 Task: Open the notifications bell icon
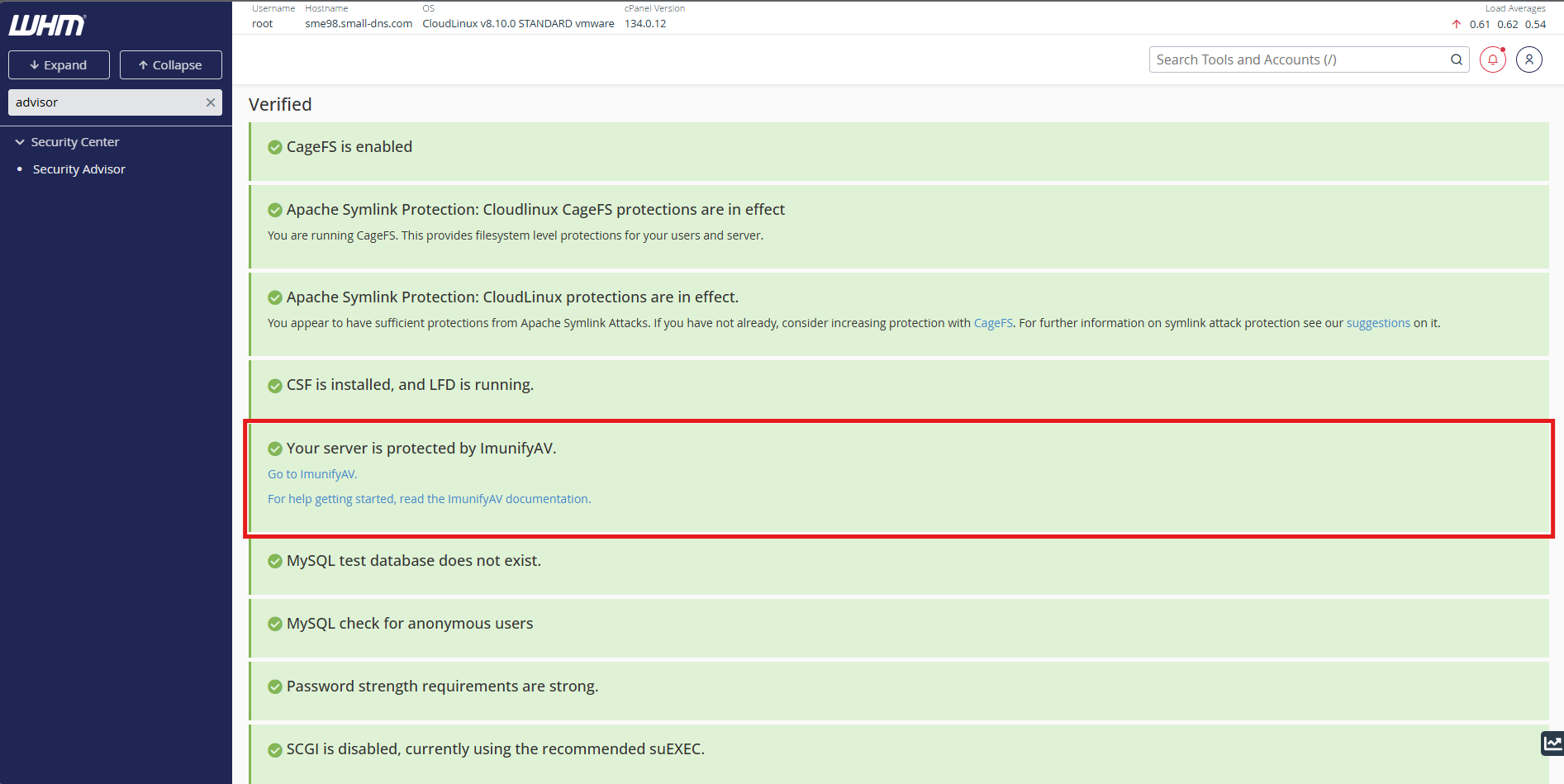(1492, 59)
